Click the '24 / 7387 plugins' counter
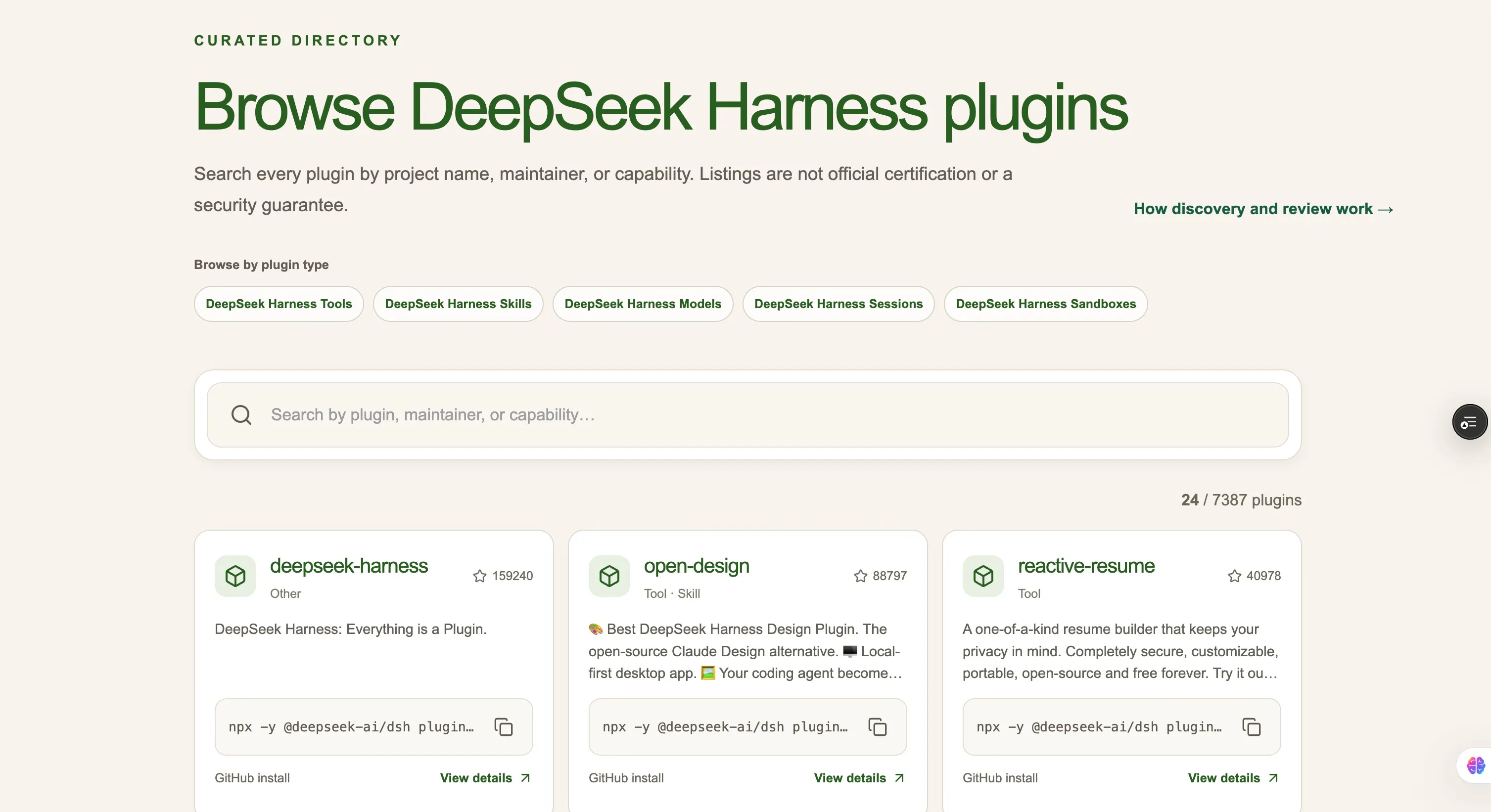1491x812 pixels. pos(1242,500)
